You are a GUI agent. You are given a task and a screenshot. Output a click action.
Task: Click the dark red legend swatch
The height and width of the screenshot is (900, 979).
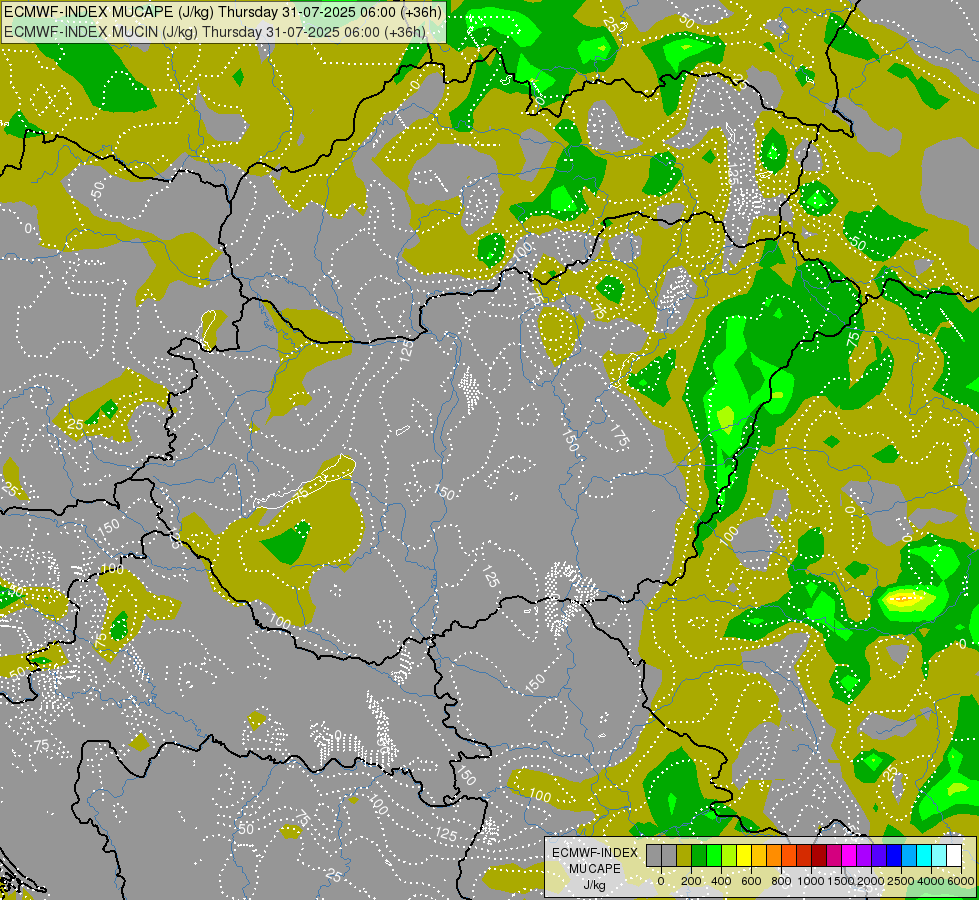pos(820,855)
